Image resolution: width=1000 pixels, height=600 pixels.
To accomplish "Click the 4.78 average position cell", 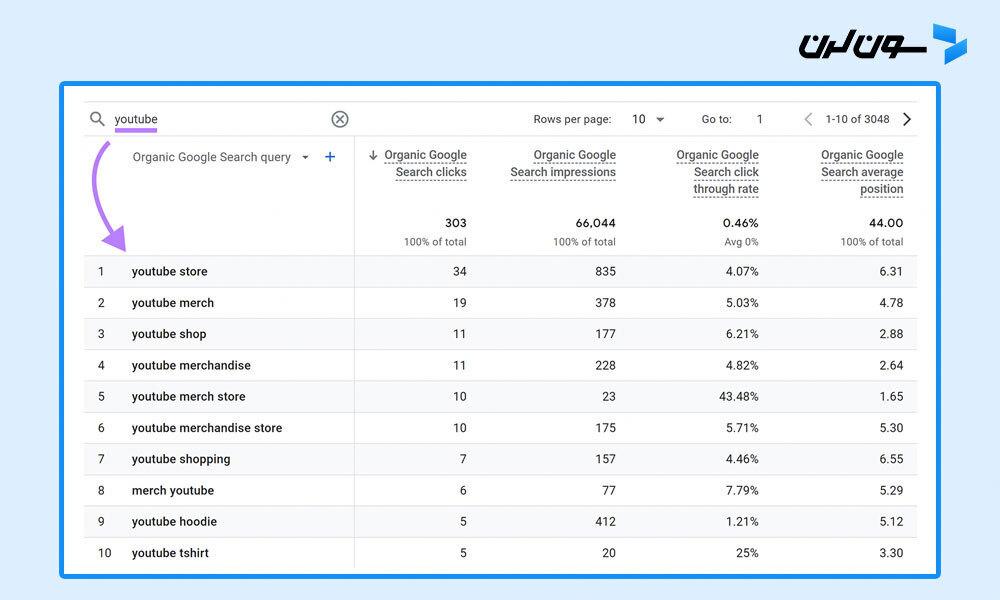I will coord(891,303).
